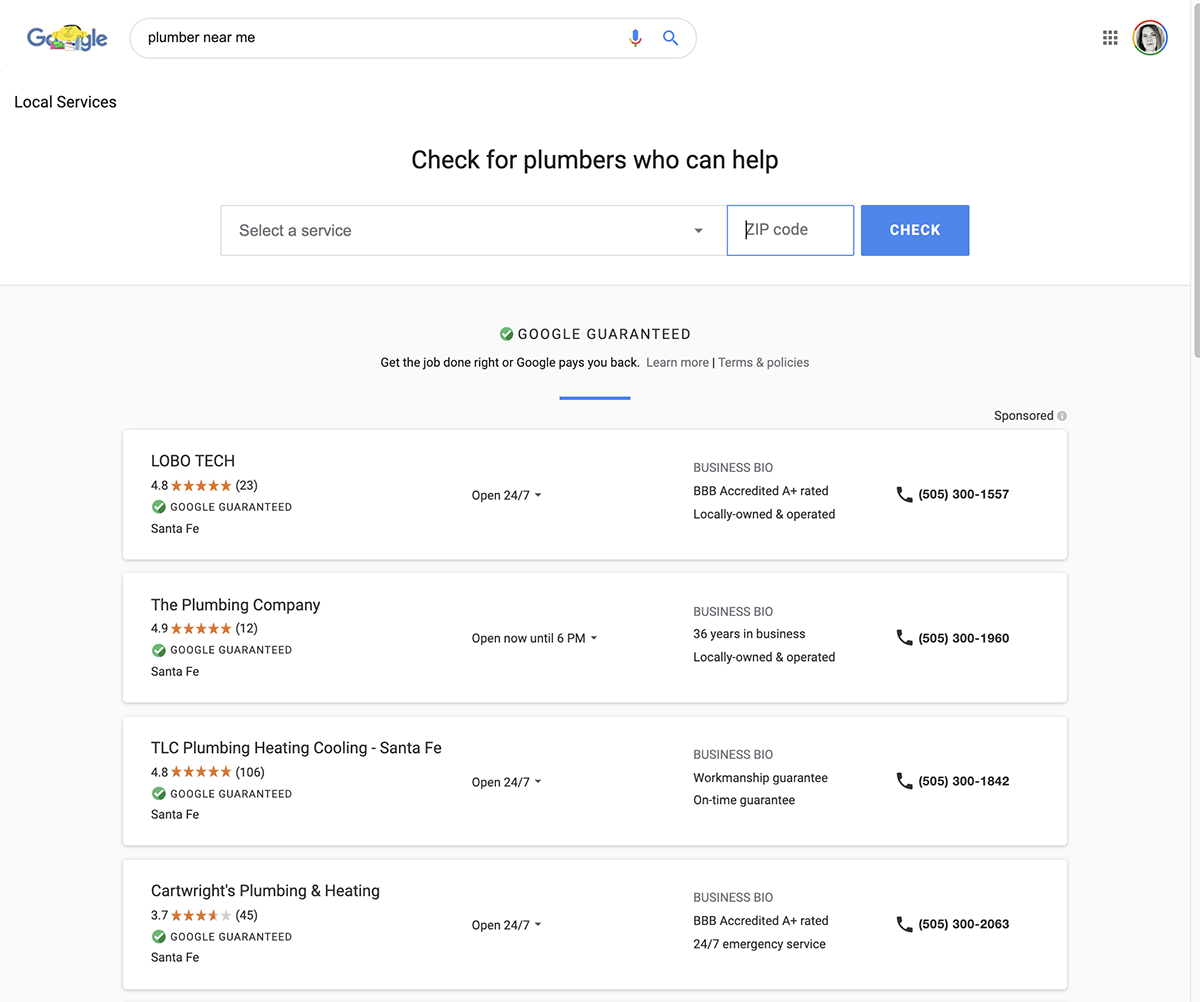The height and width of the screenshot is (1002, 1200).
Task: Open the Select a service dropdown
Action: pos(472,230)
